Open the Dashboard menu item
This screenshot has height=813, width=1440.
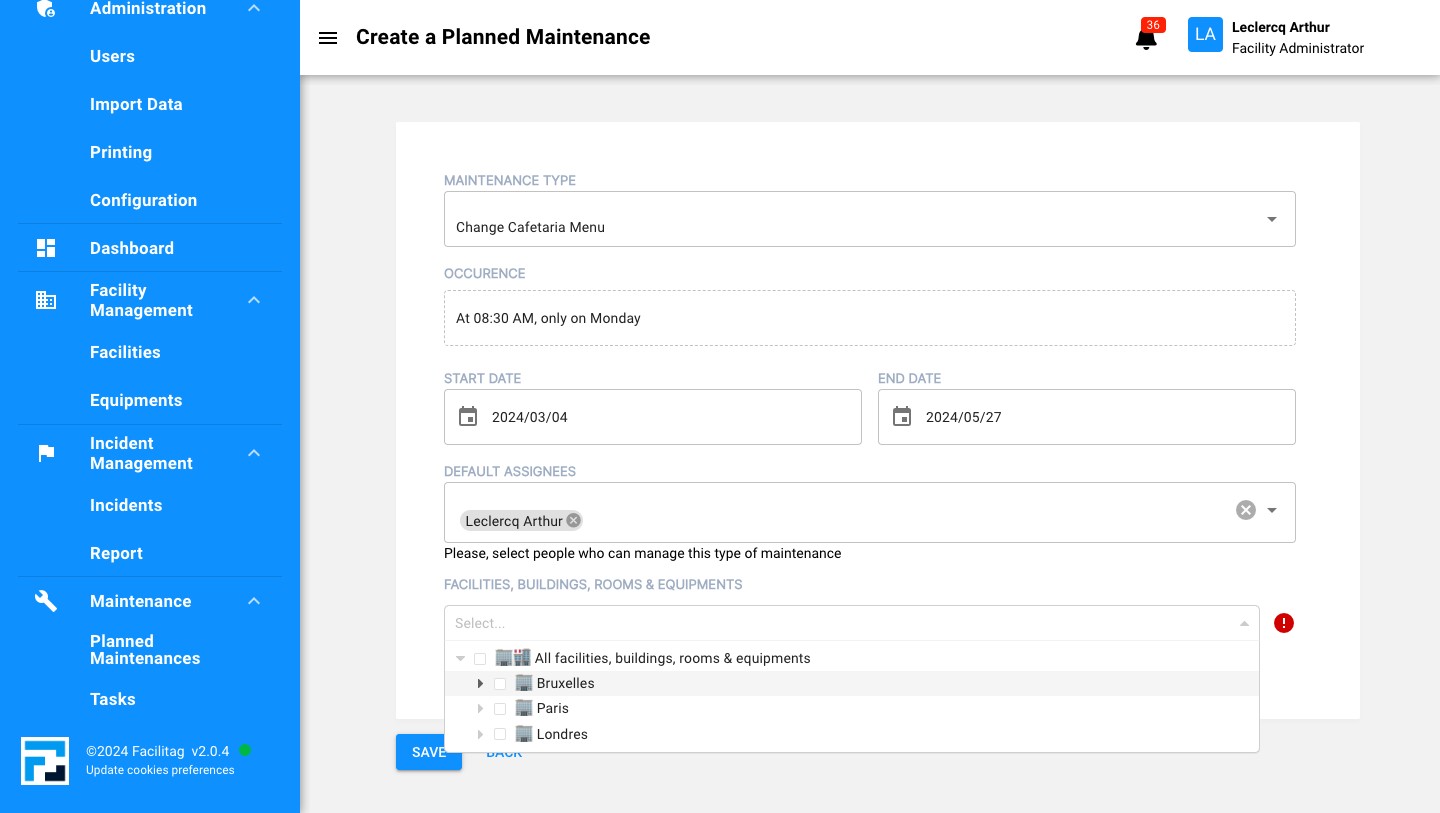tap(131, 248)
